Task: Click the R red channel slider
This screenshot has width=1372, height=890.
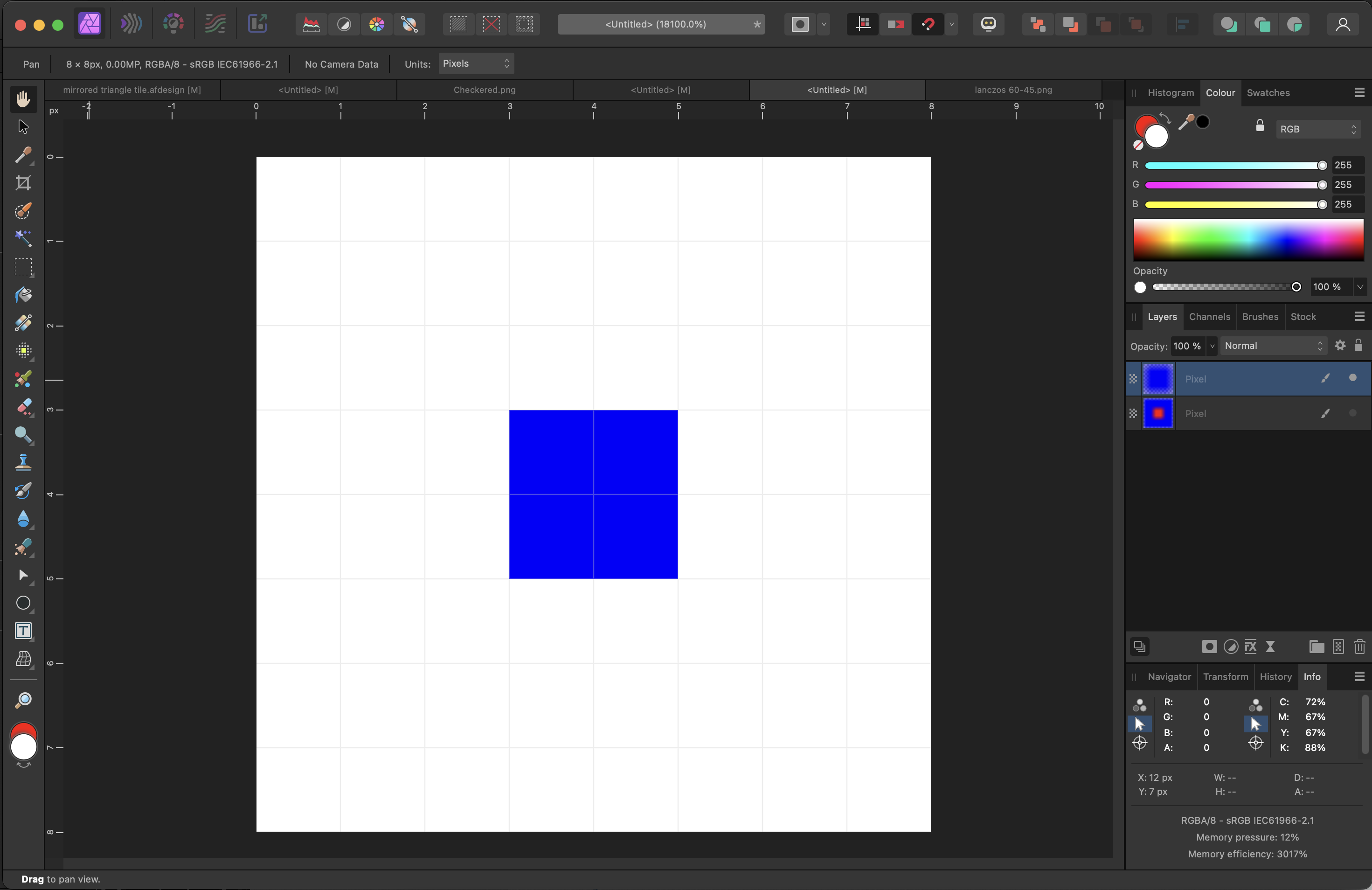Action: [x=1235, y=166]
